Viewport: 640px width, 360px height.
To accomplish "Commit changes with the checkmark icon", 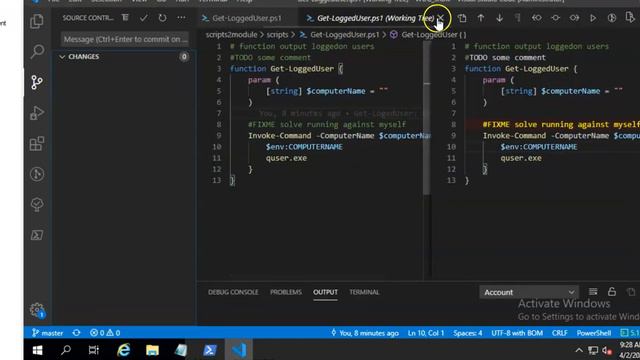I will (x=144, y=18).
